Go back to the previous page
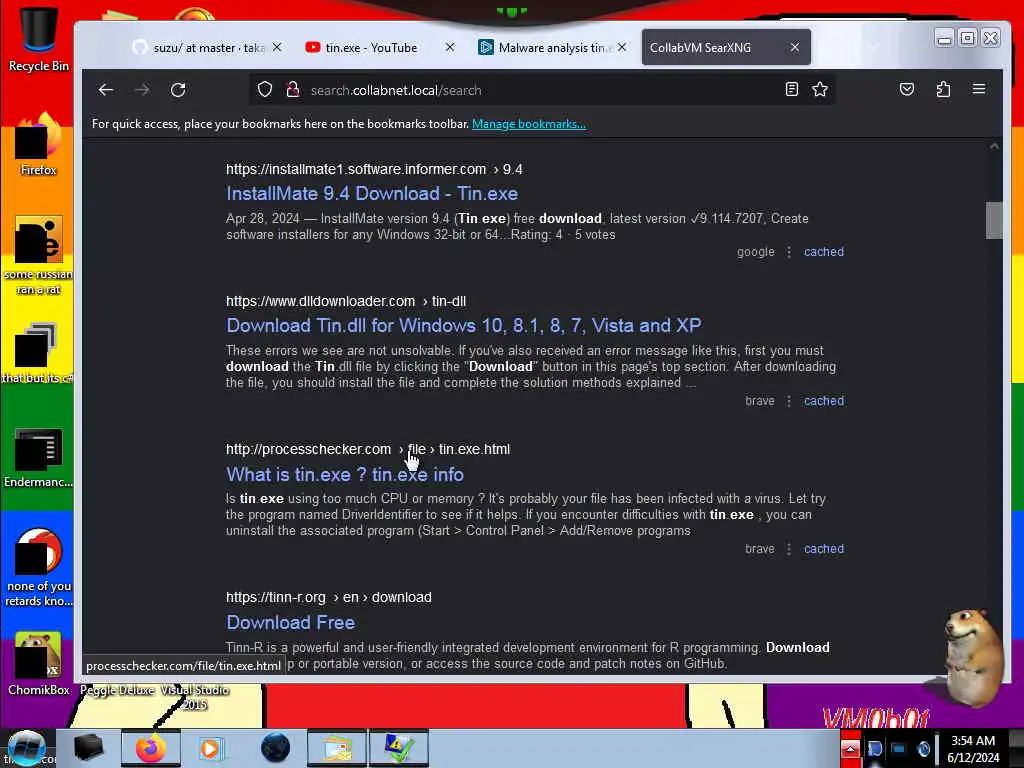Image resolution: width=1024 pixels, height=768 pixels. [x=106, y=90]
